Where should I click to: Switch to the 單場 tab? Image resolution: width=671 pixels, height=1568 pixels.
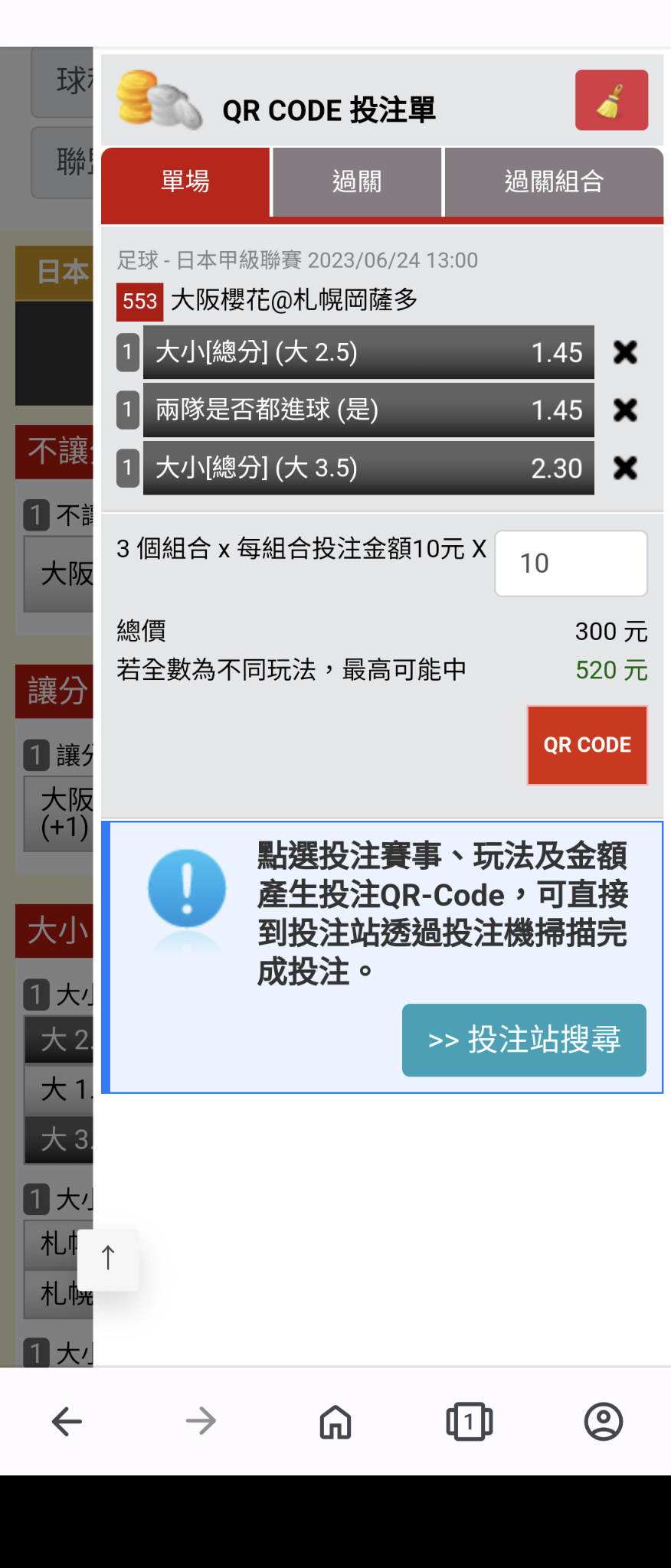click(x=185, y=182)
